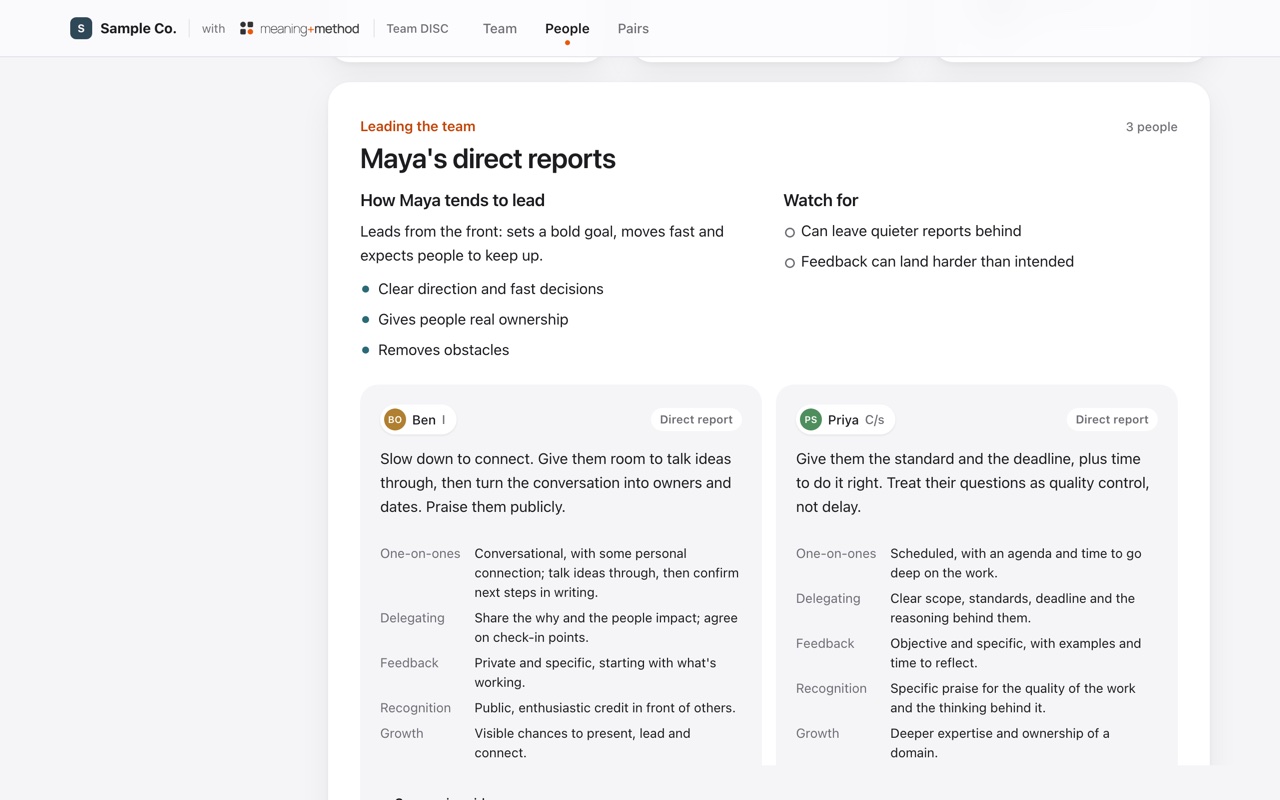Image resolution: width=1280 pixels, height=800 pixels.
Task: Click the How Maya tends to lead heading
Action: click(x=452, y=200)
